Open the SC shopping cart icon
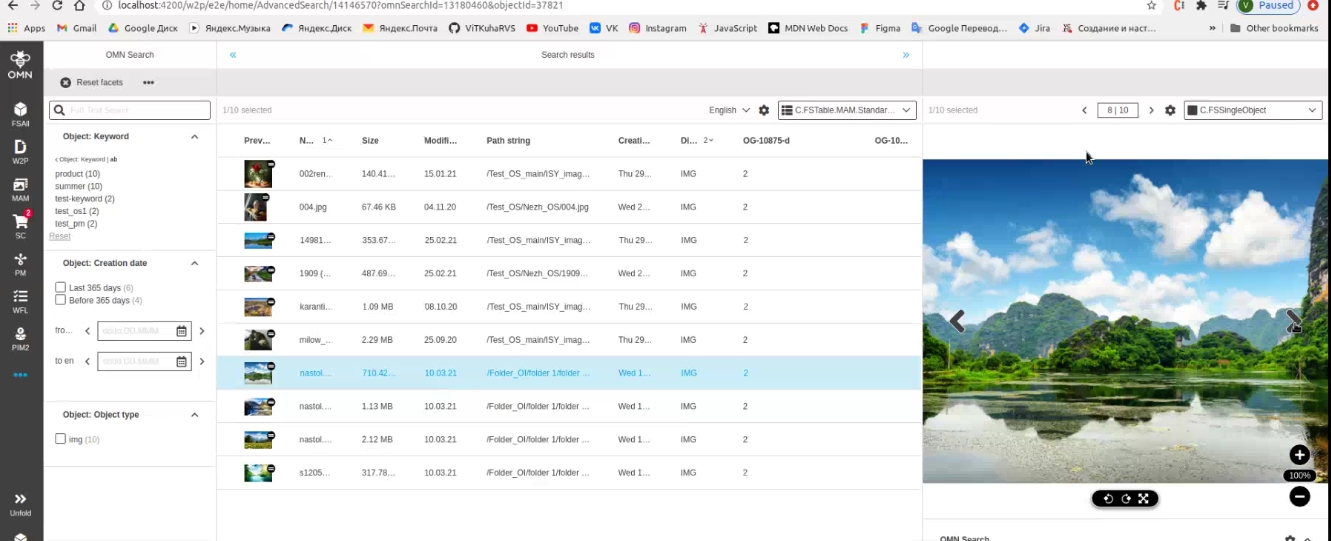 20,224
